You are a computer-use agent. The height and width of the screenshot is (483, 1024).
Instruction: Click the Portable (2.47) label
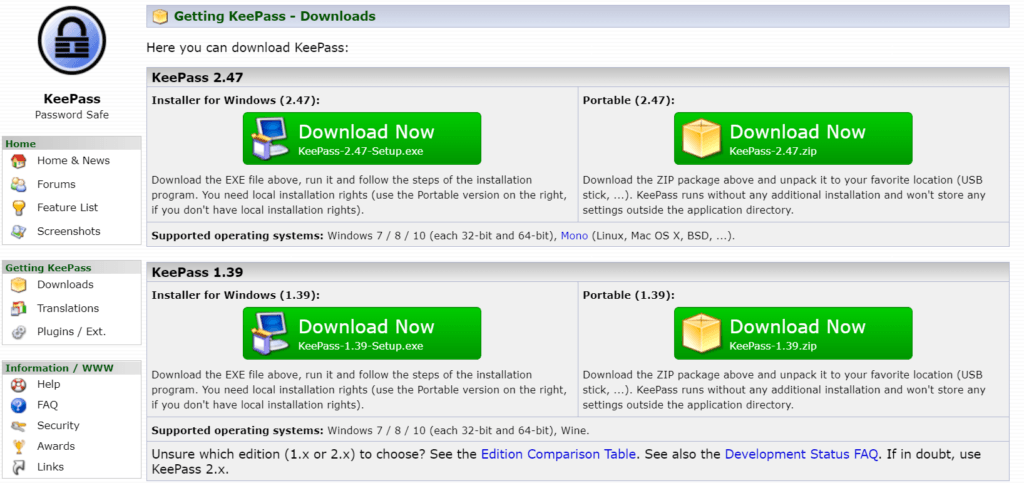coord(628,101)
